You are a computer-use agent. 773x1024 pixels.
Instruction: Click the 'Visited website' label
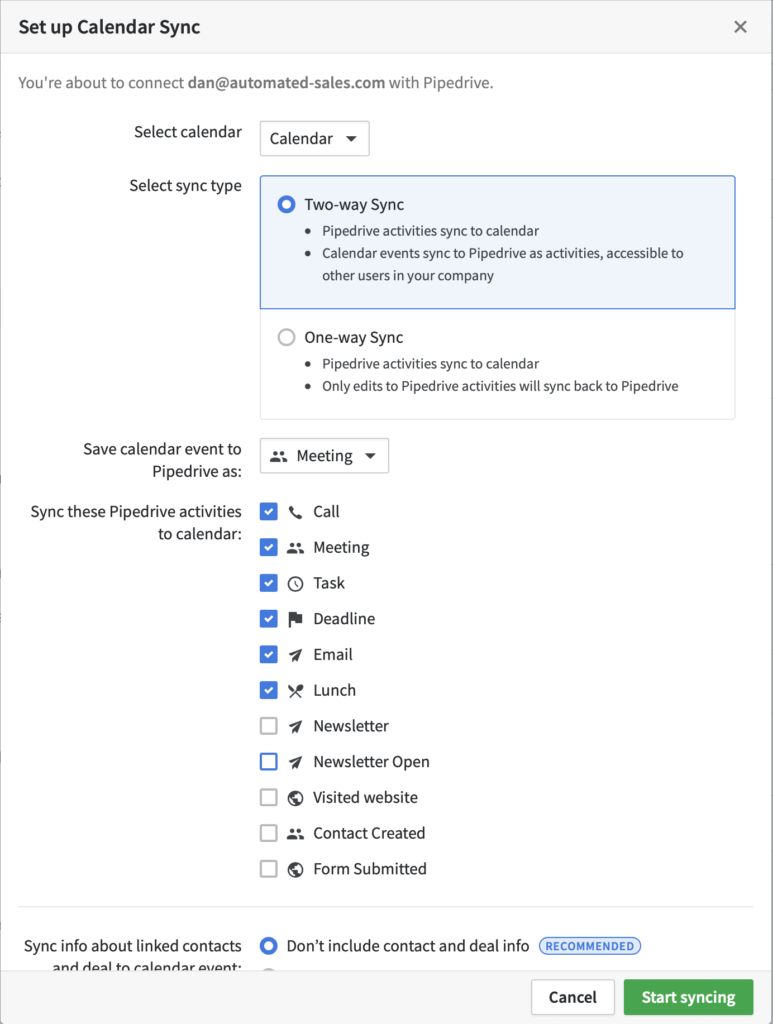point(365,797)
